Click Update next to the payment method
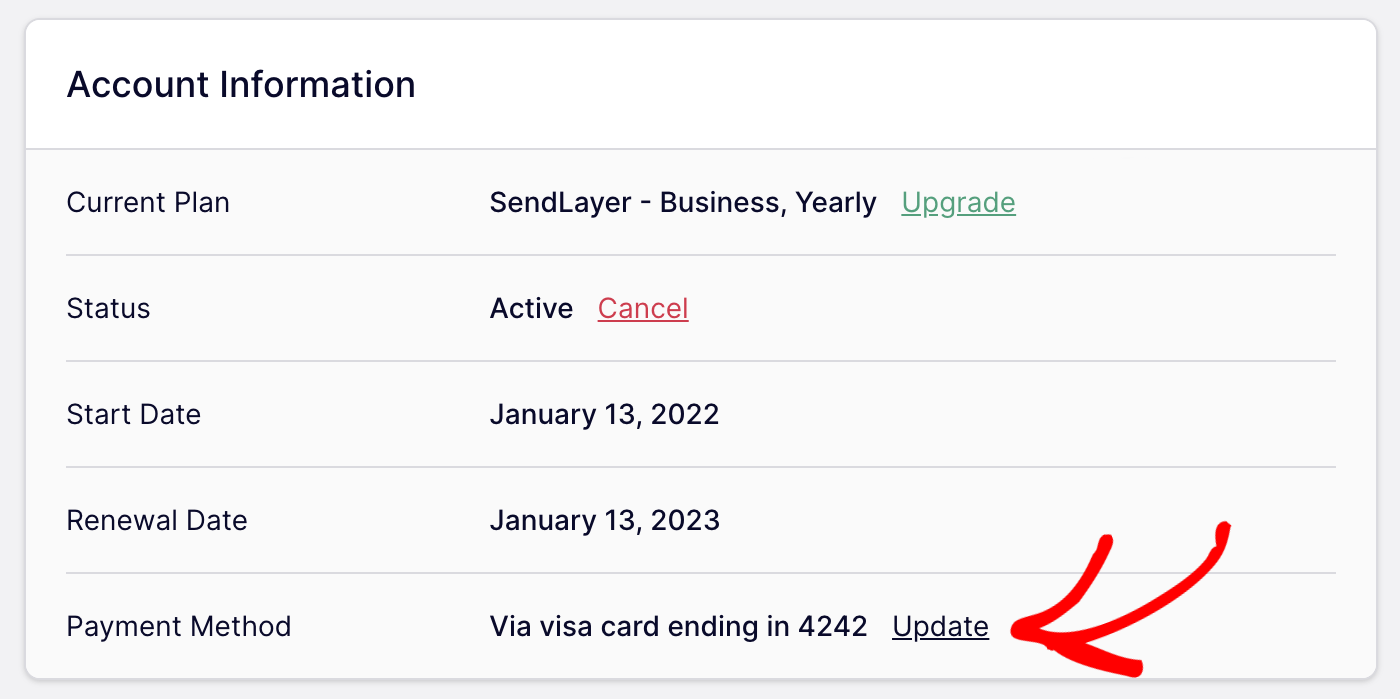 (x=939, y=627)
